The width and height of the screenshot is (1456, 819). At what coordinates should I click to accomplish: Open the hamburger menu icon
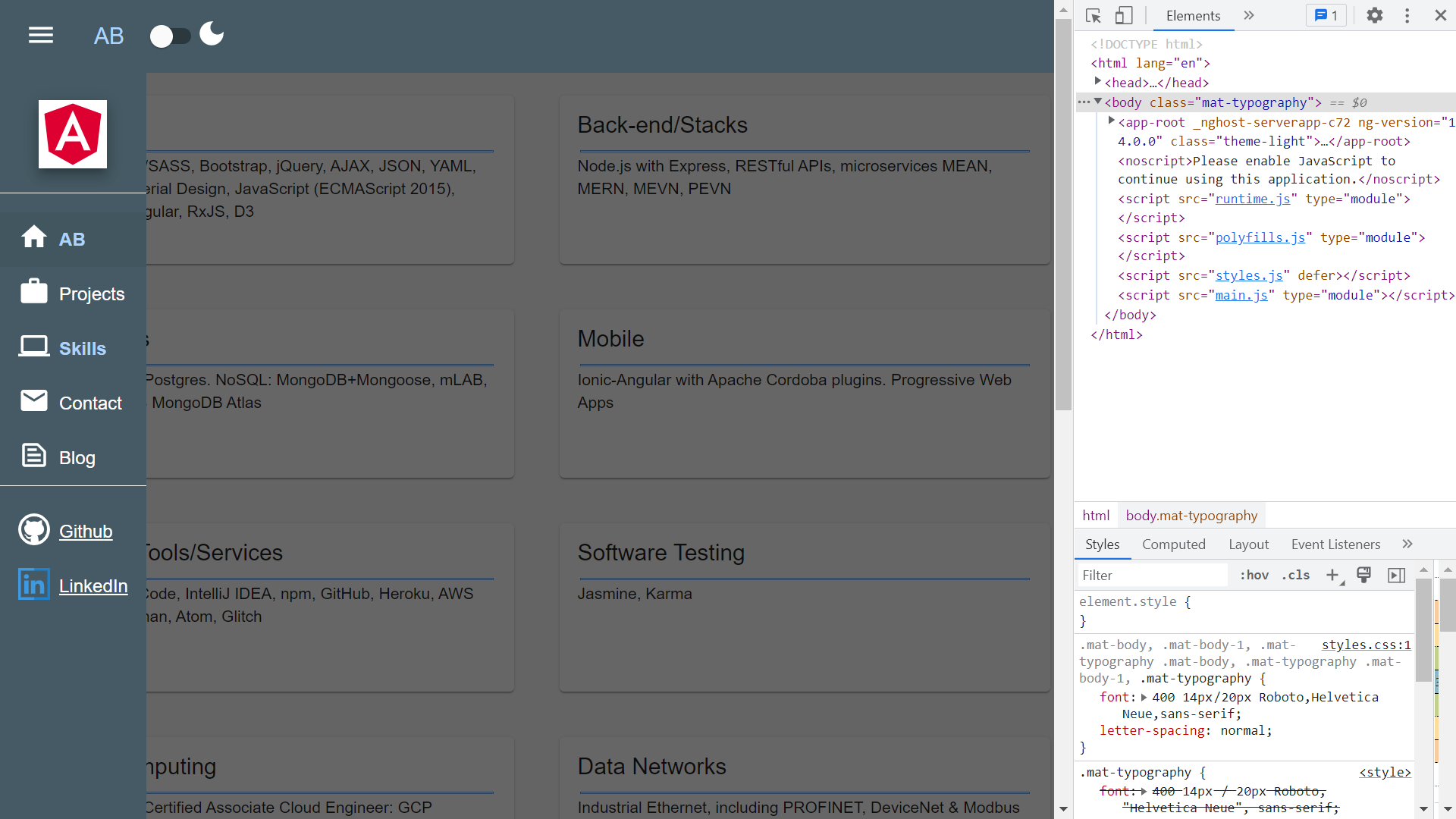pos(41,35)
